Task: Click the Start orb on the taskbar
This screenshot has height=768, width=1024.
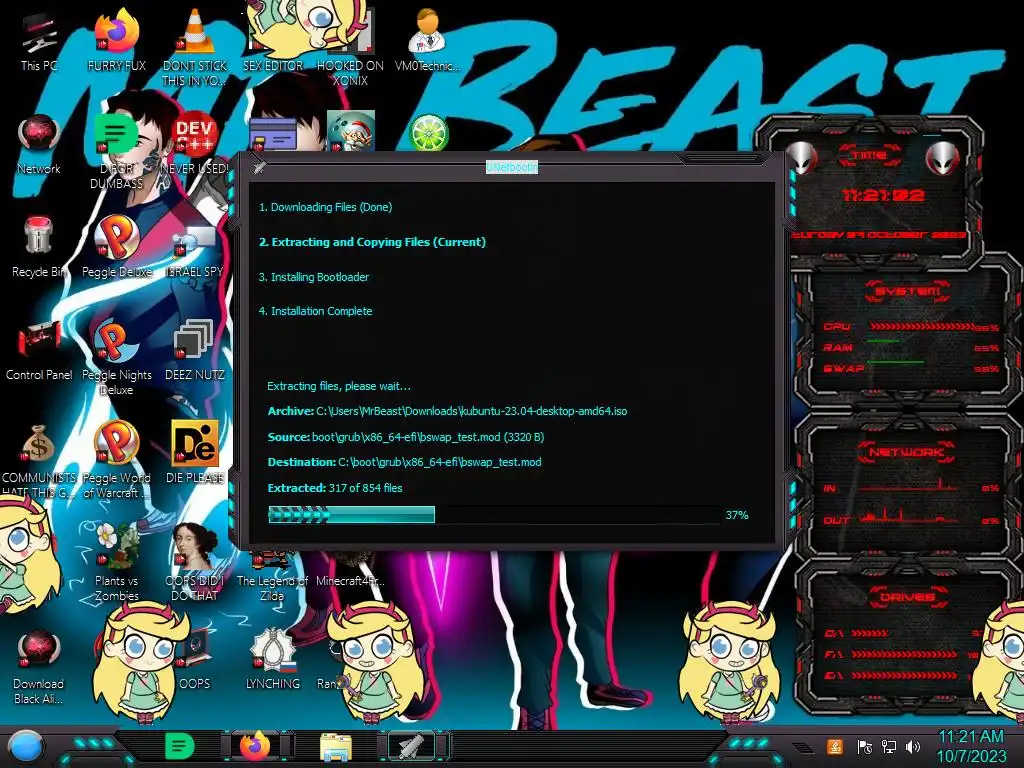Action: 25,746
